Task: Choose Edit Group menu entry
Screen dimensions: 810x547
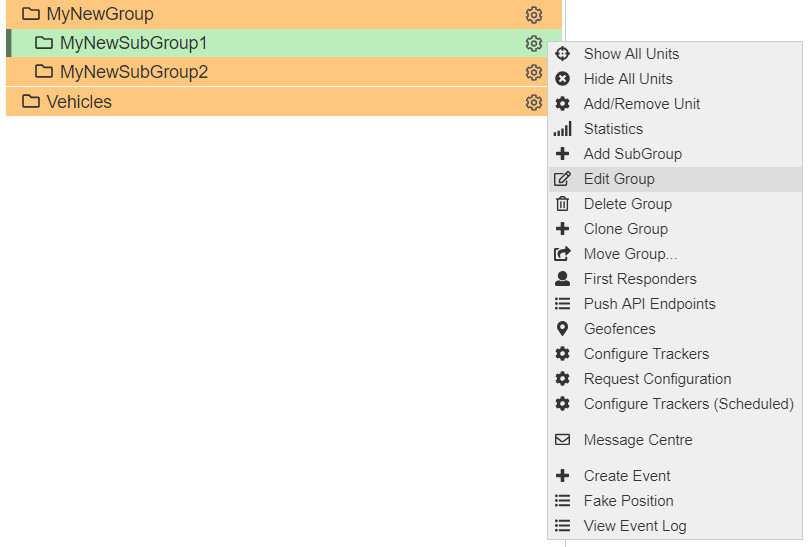Action: coord(675,179)
